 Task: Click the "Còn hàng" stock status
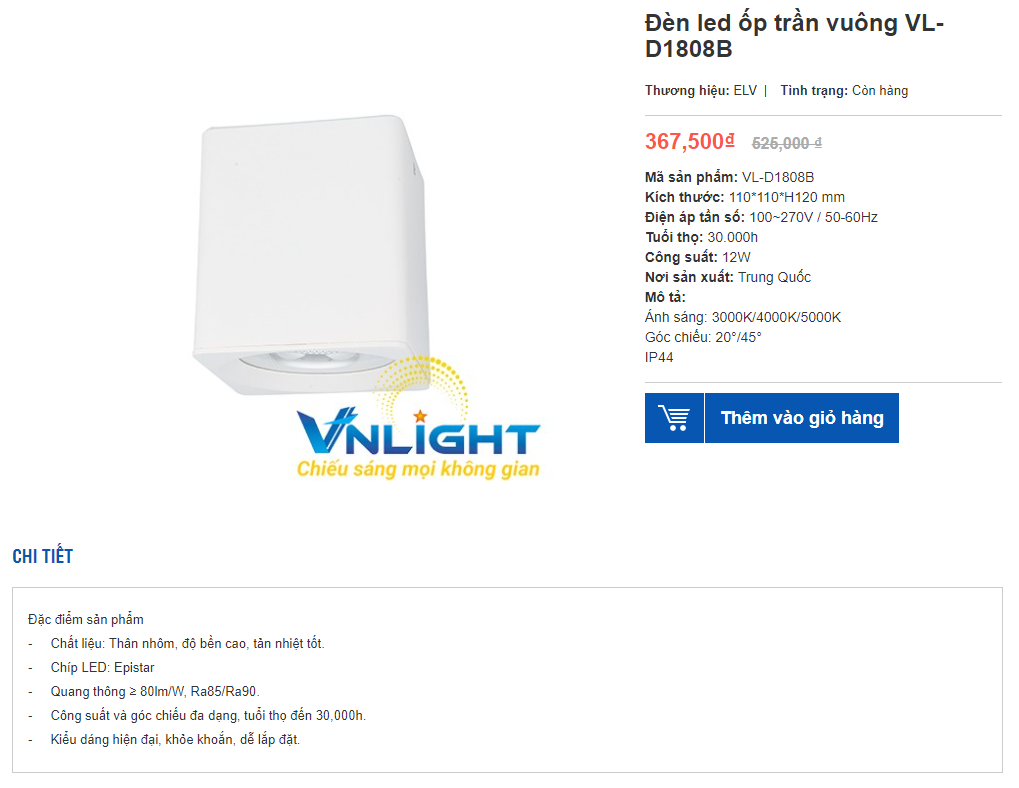(x=880, y=91)
